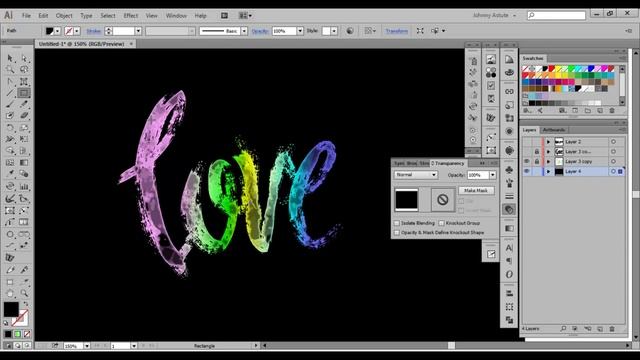Open the Stroke link in control bar

(x=93, y=31)
